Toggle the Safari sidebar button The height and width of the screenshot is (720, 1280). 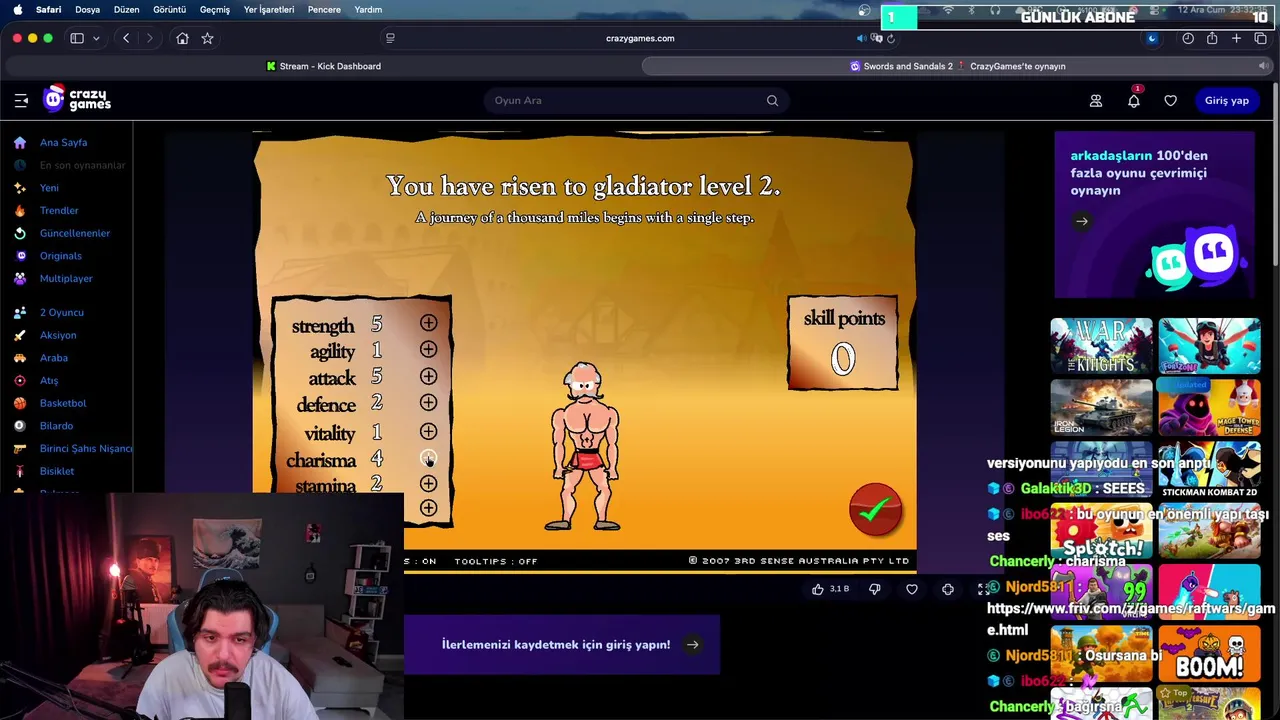pyautogui.click(x=77, y=38)
